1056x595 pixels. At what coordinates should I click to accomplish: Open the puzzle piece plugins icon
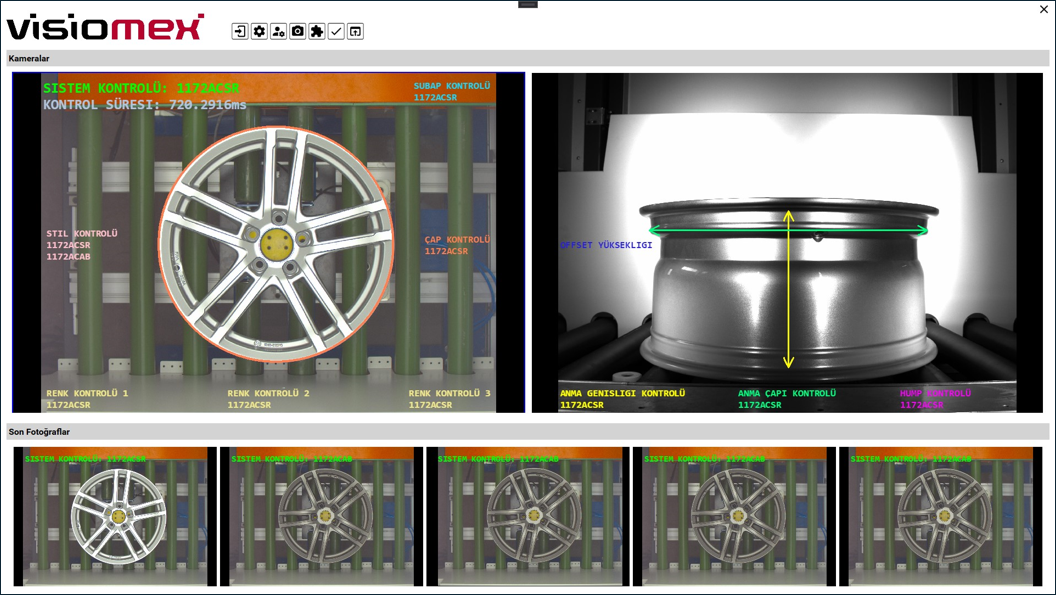pyautogui.click(x=316, y=31)
